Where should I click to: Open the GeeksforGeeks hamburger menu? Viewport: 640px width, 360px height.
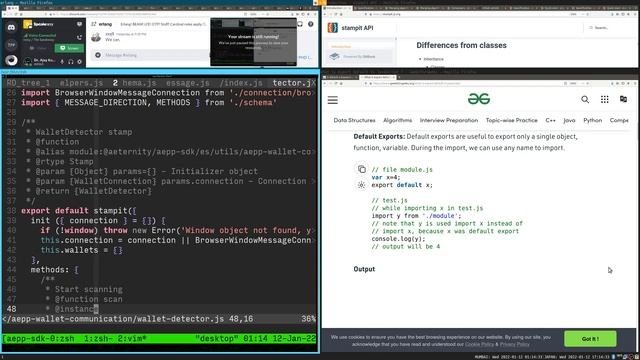coord(333,100)
